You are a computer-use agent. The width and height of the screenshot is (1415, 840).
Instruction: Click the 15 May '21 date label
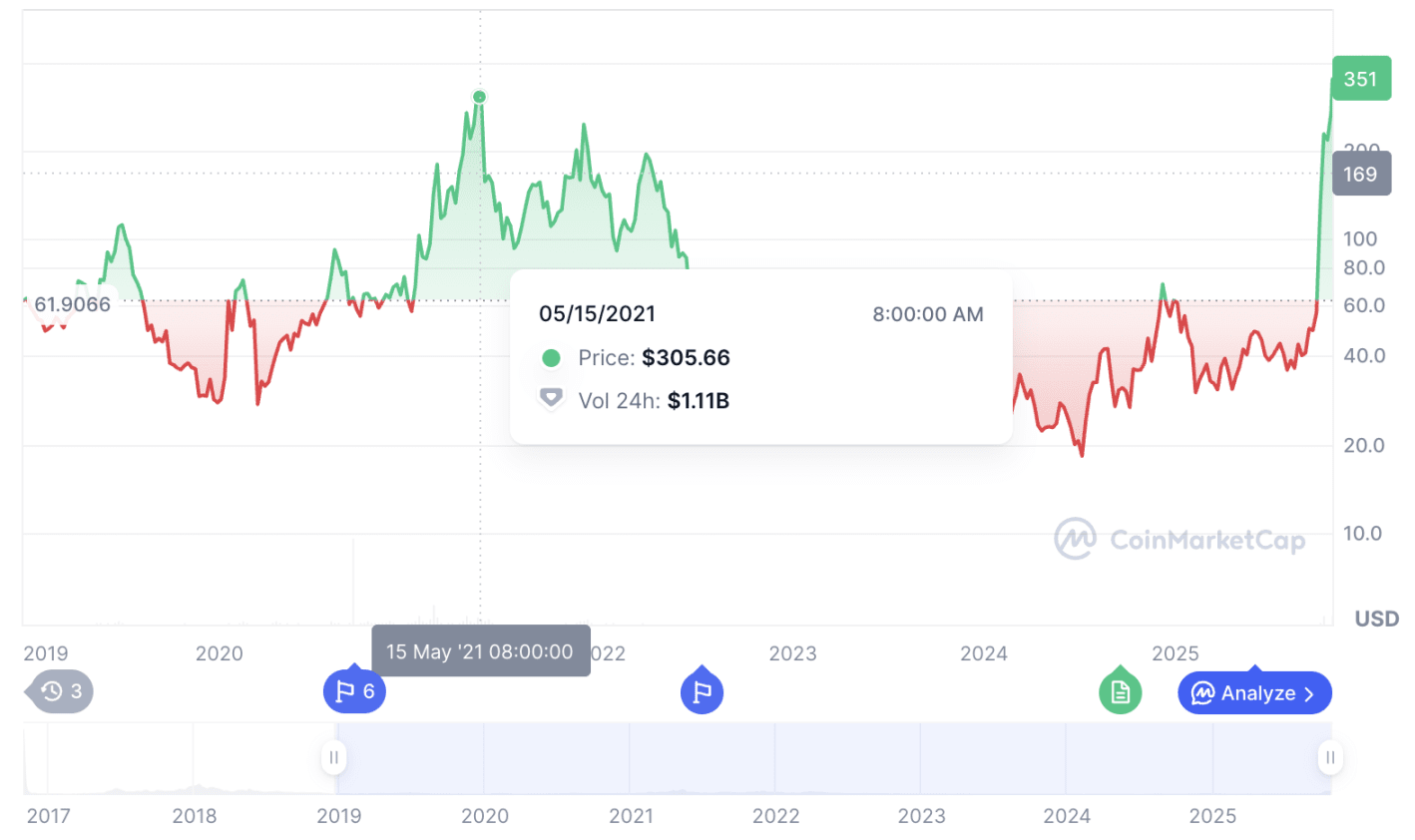click(480, 651)
